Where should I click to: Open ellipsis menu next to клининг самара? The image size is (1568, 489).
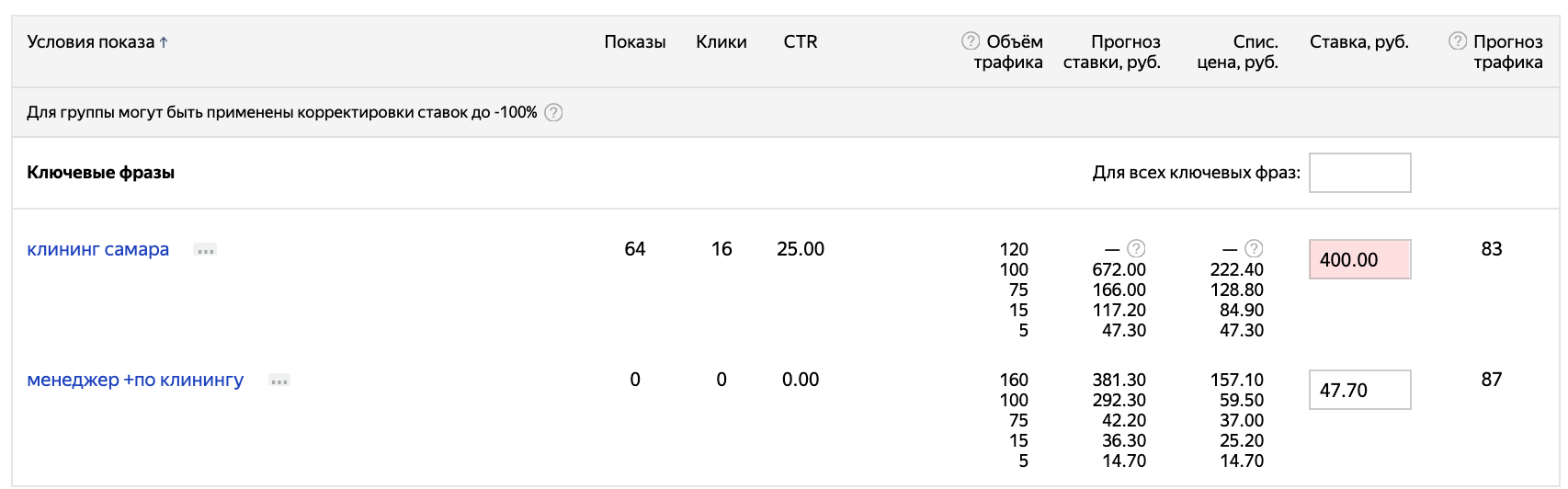tap(205, 250)
